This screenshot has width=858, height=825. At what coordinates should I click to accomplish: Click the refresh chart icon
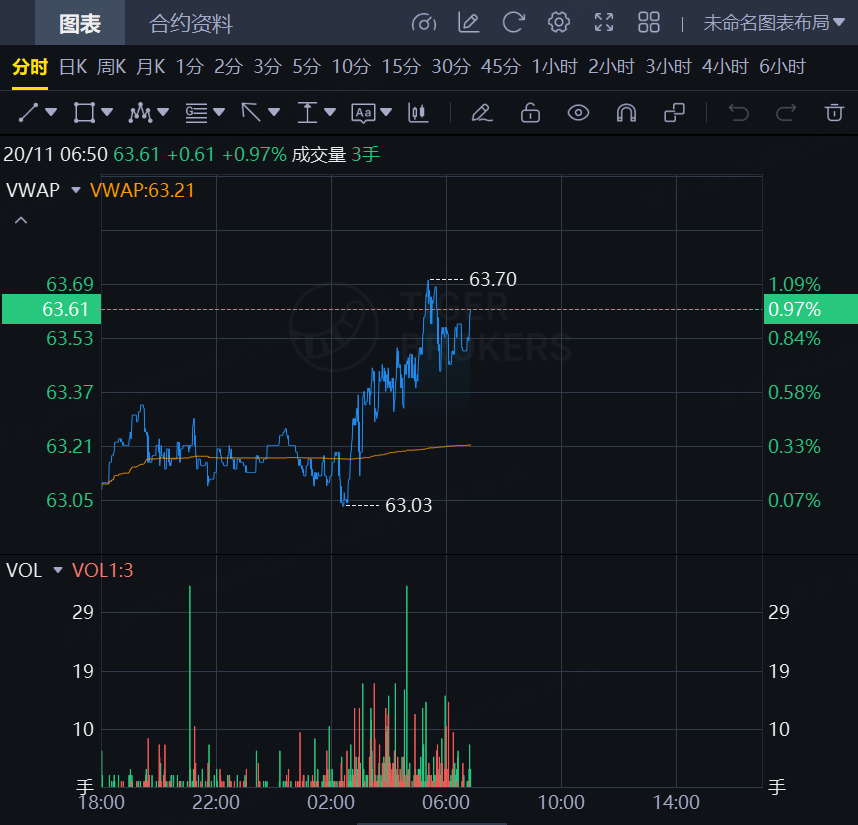(x=514, y=22)
